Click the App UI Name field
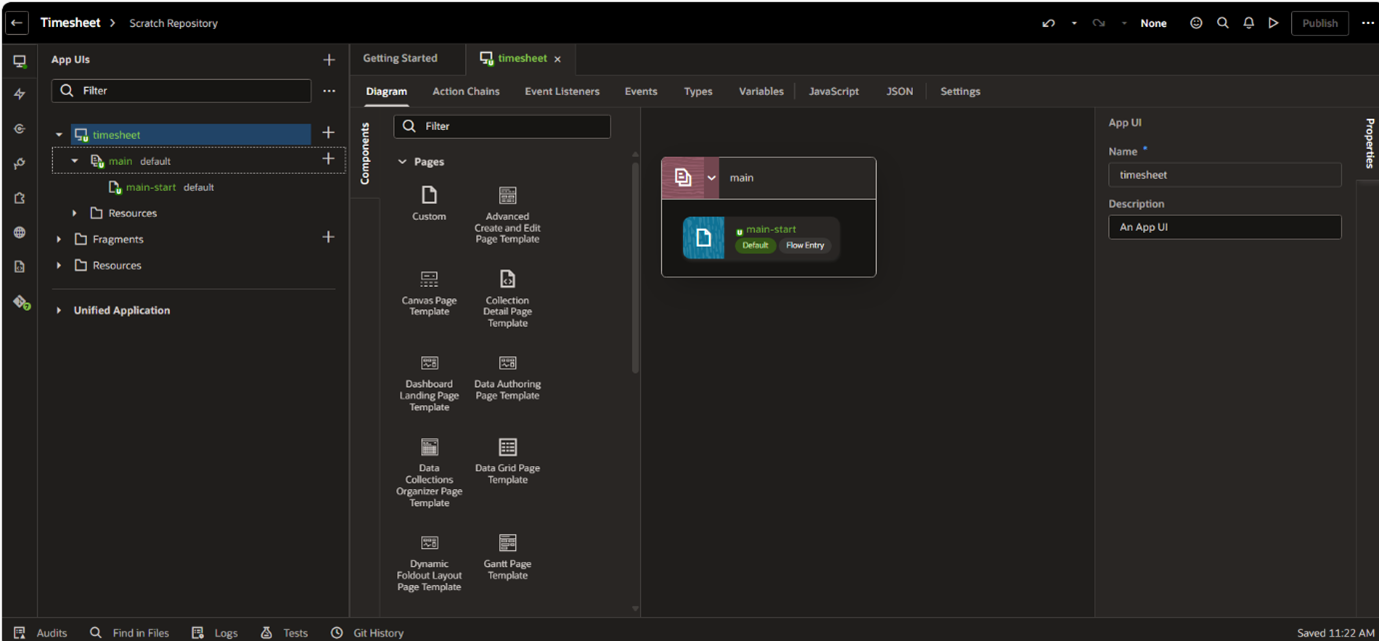Screen dimensions: 1379x641 click(1224, 175)
